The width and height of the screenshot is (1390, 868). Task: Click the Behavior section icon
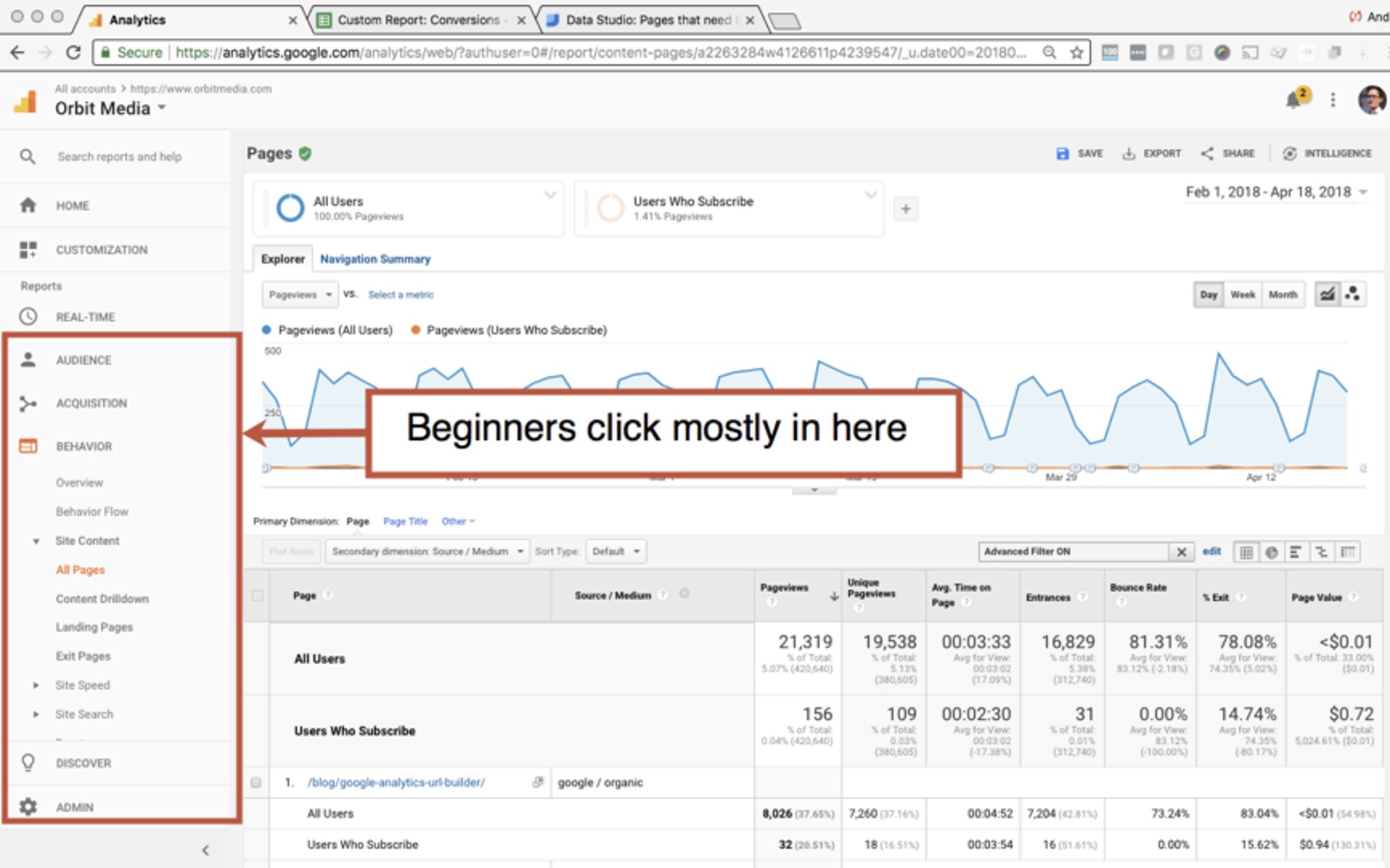pyautogui.click(x=28, y=446)
